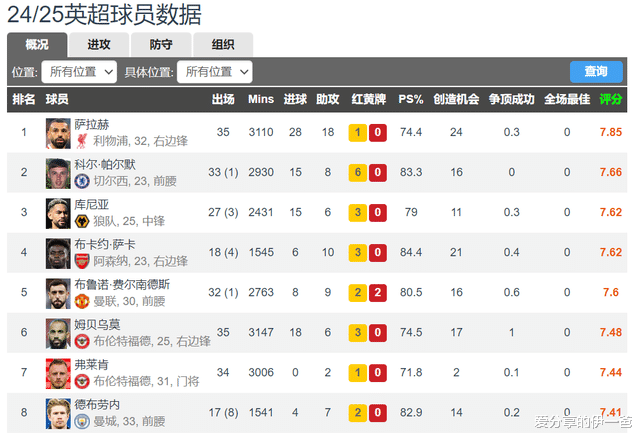Click the Manchester City crest icon
The image size is (640, 438).
tap(82, 421)
